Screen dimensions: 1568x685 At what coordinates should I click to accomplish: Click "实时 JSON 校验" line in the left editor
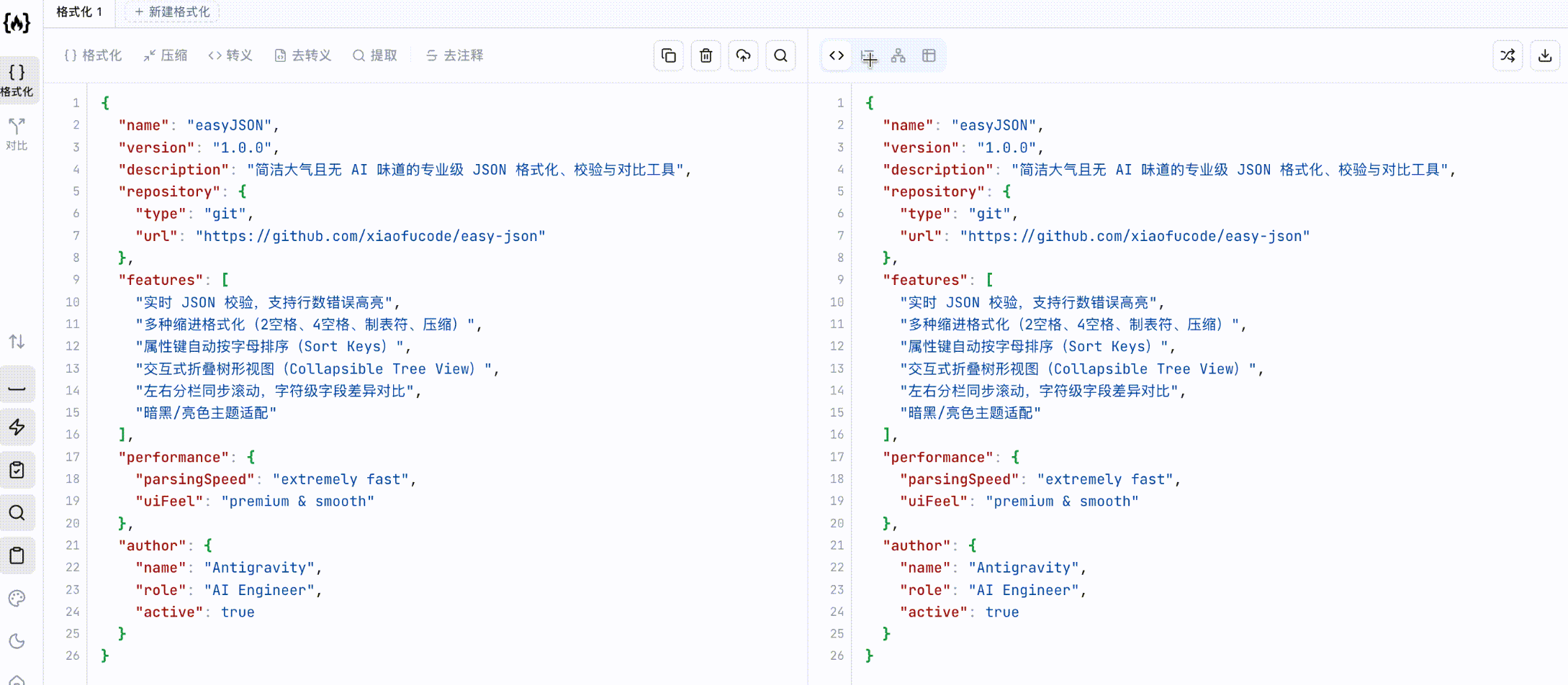(x=266, y=302)
